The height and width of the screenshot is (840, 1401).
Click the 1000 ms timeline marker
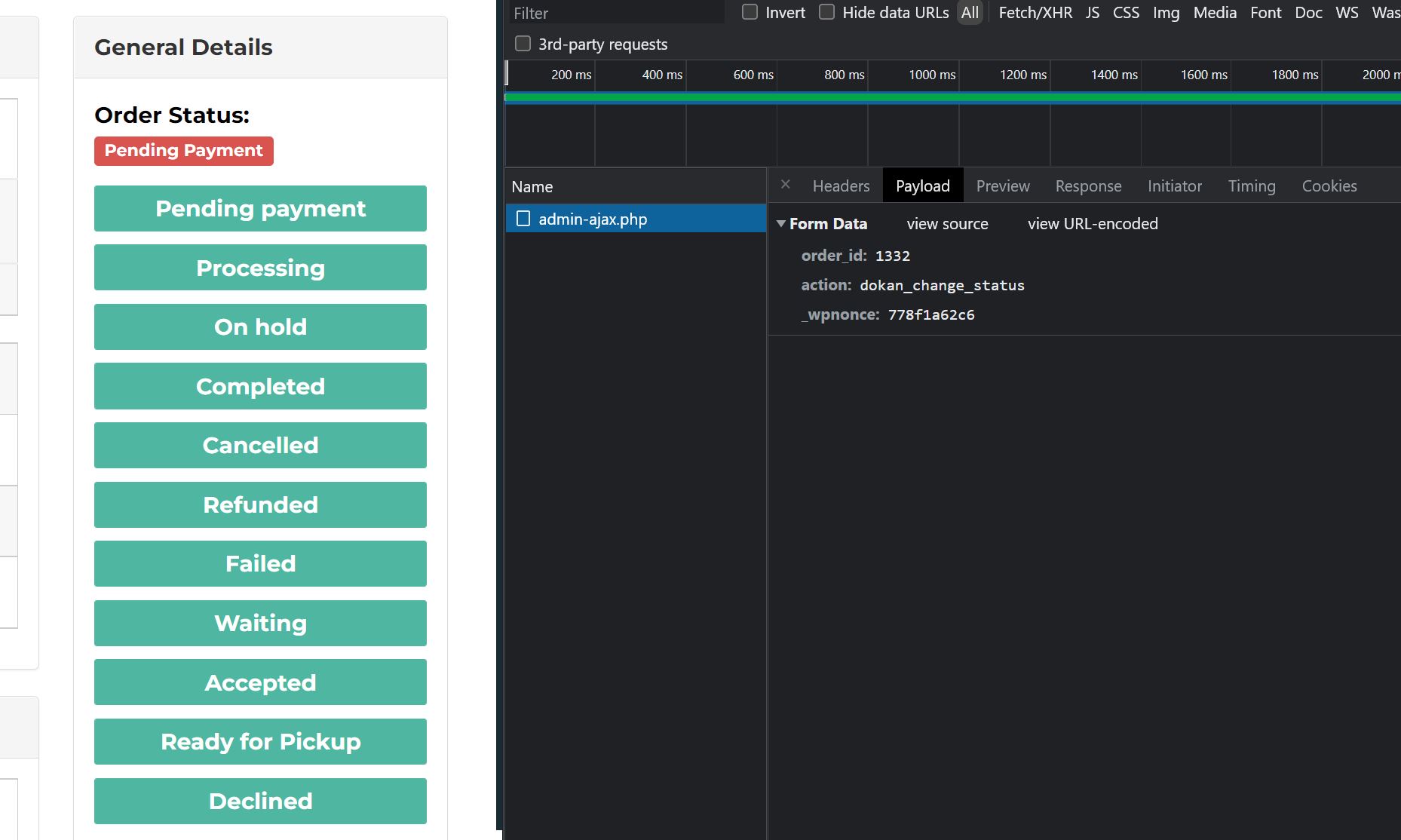[x=932, y=75]
